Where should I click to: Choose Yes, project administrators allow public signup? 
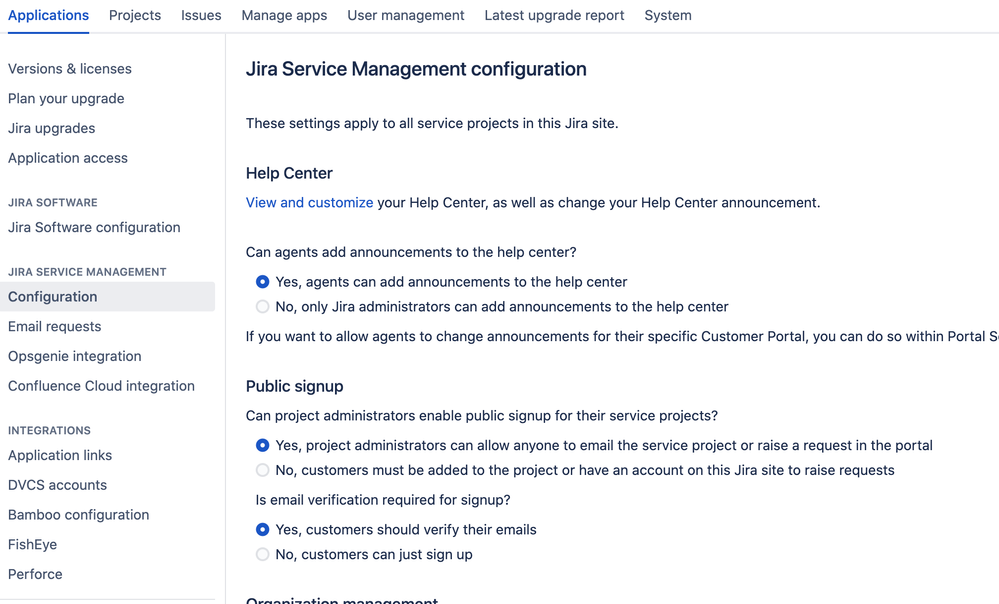point(262,445)
